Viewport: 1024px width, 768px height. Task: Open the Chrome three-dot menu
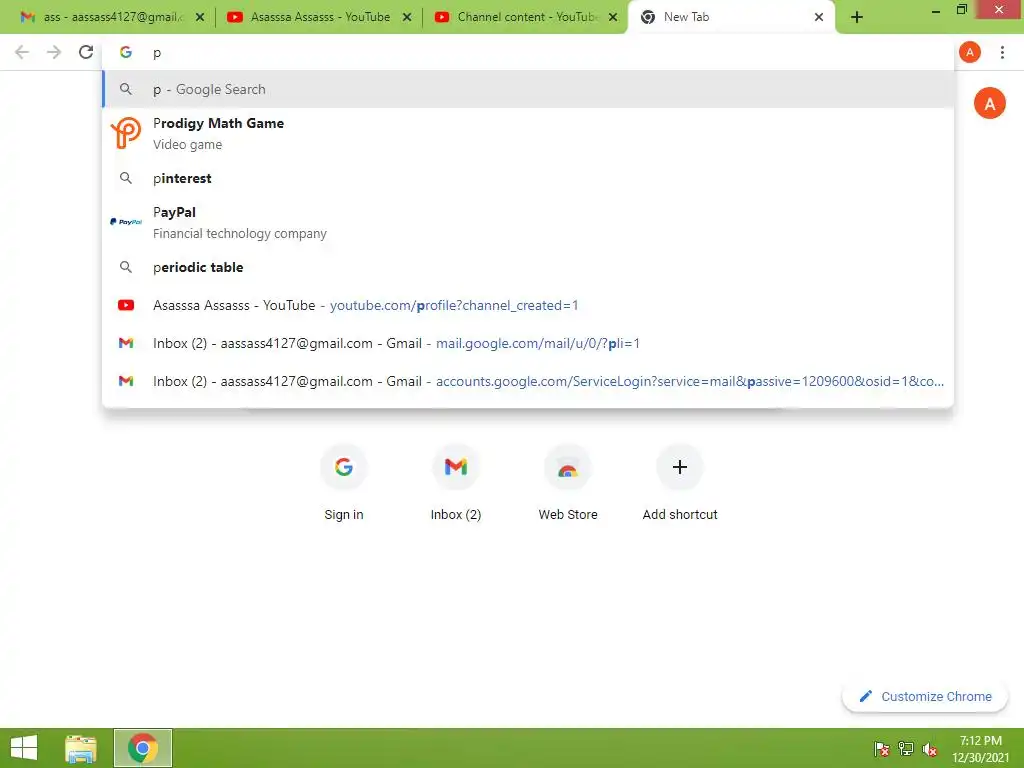pos(1002,52)
